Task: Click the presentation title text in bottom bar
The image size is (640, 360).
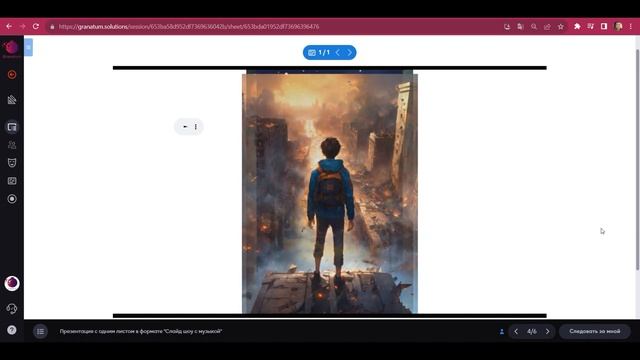Action: pyautogui.click(x=141, y=331)
